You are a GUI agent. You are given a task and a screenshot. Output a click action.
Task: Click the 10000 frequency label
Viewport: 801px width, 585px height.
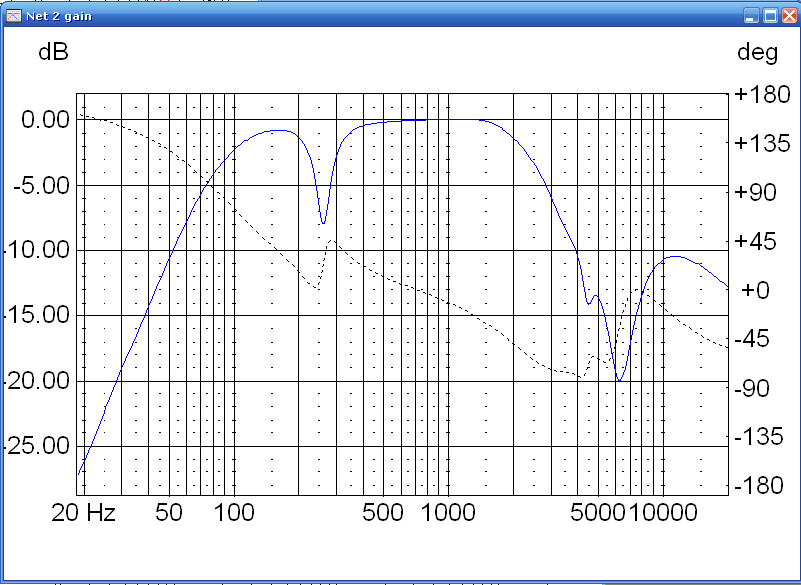coord(663,512)
